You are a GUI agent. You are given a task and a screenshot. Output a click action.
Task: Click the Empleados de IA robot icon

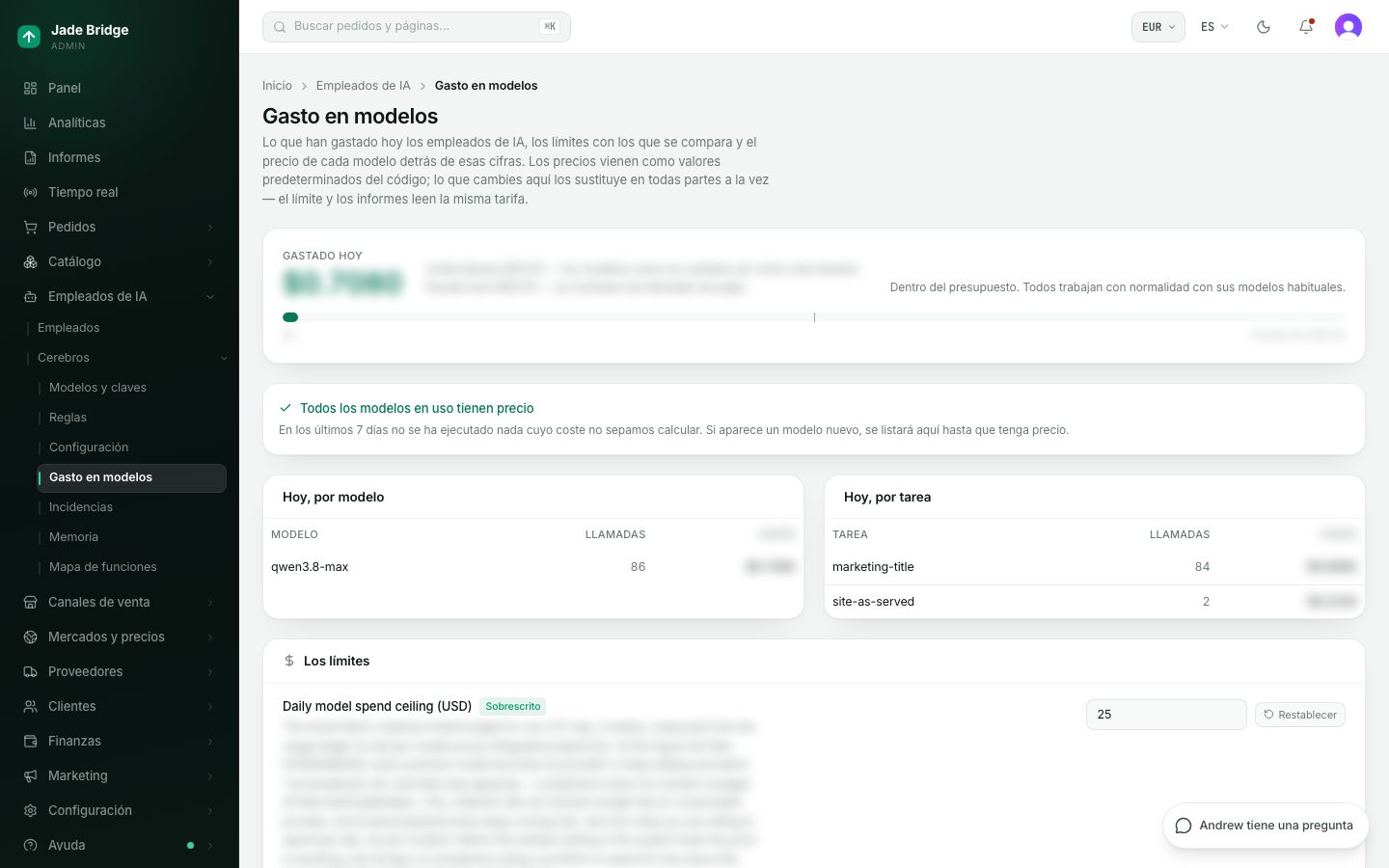[x=30, y=296]
